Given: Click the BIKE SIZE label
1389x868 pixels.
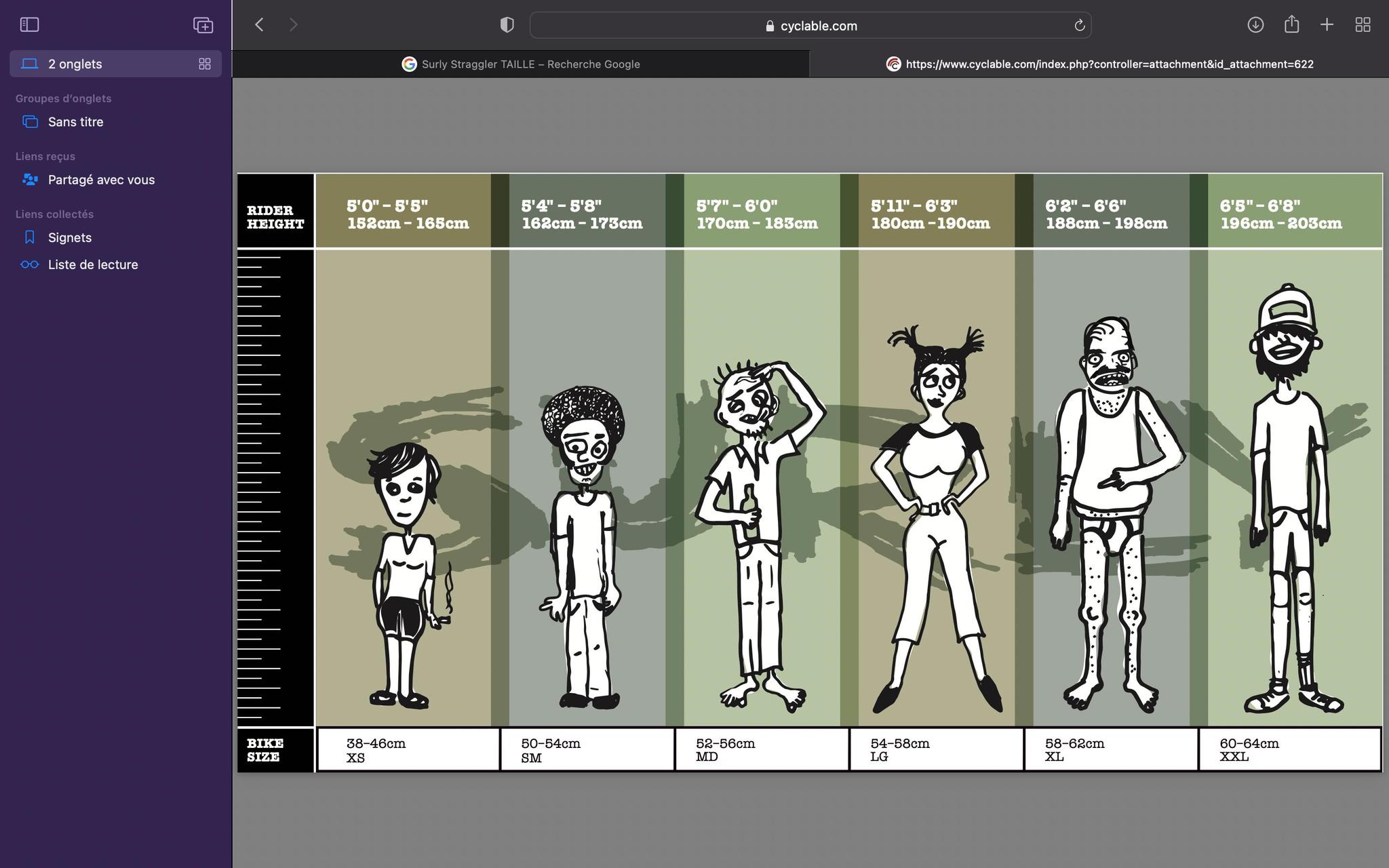Looking at the screenshot, I should 265,750.
